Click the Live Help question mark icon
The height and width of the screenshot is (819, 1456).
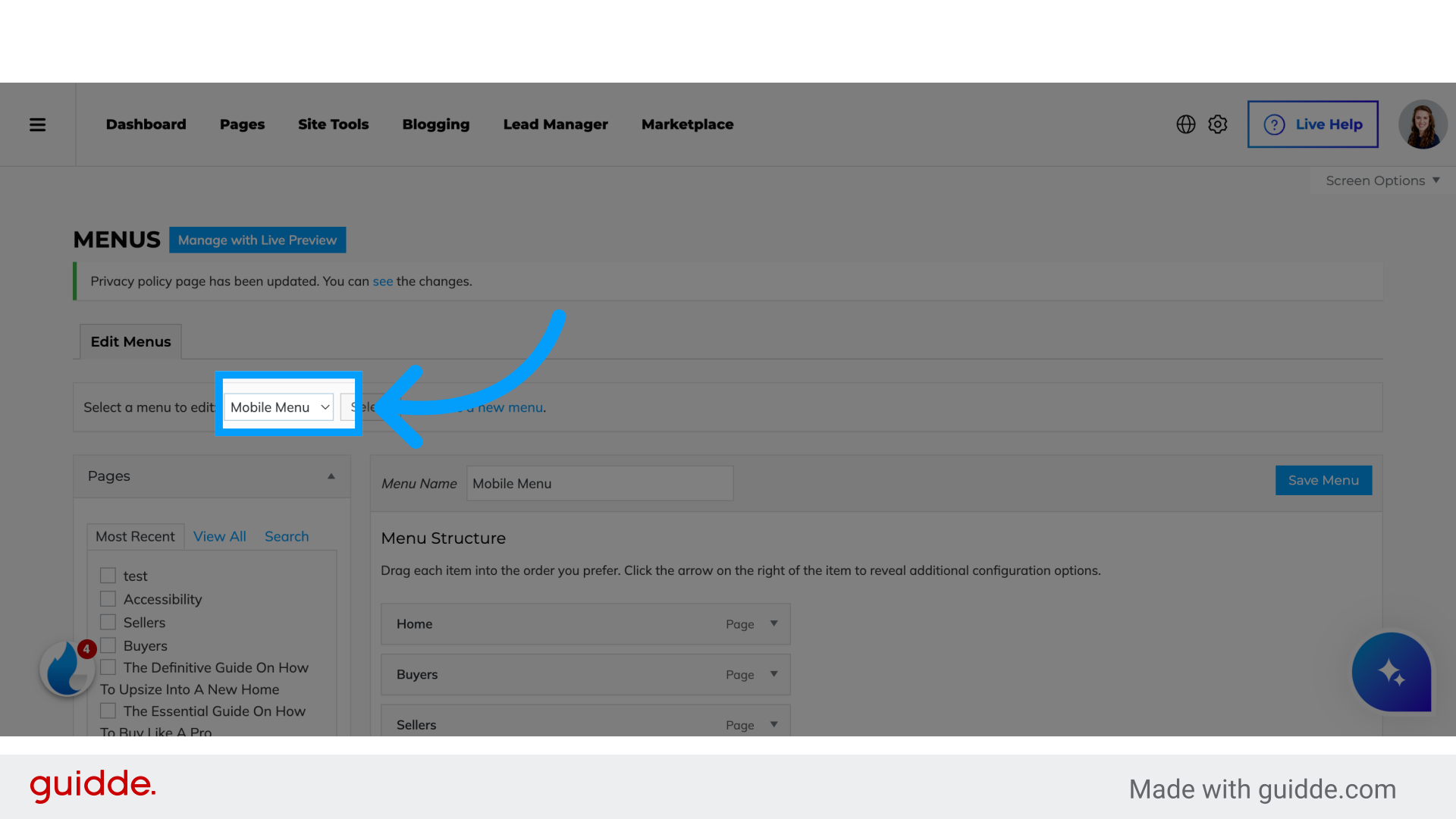(x=1274, y=124)
